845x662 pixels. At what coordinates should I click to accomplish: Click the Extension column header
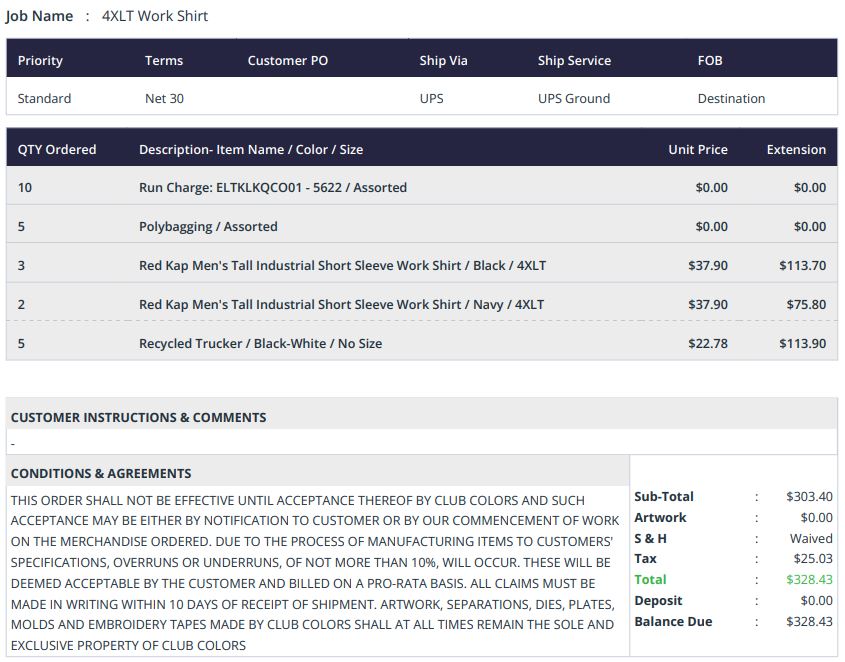pos(796,150)
